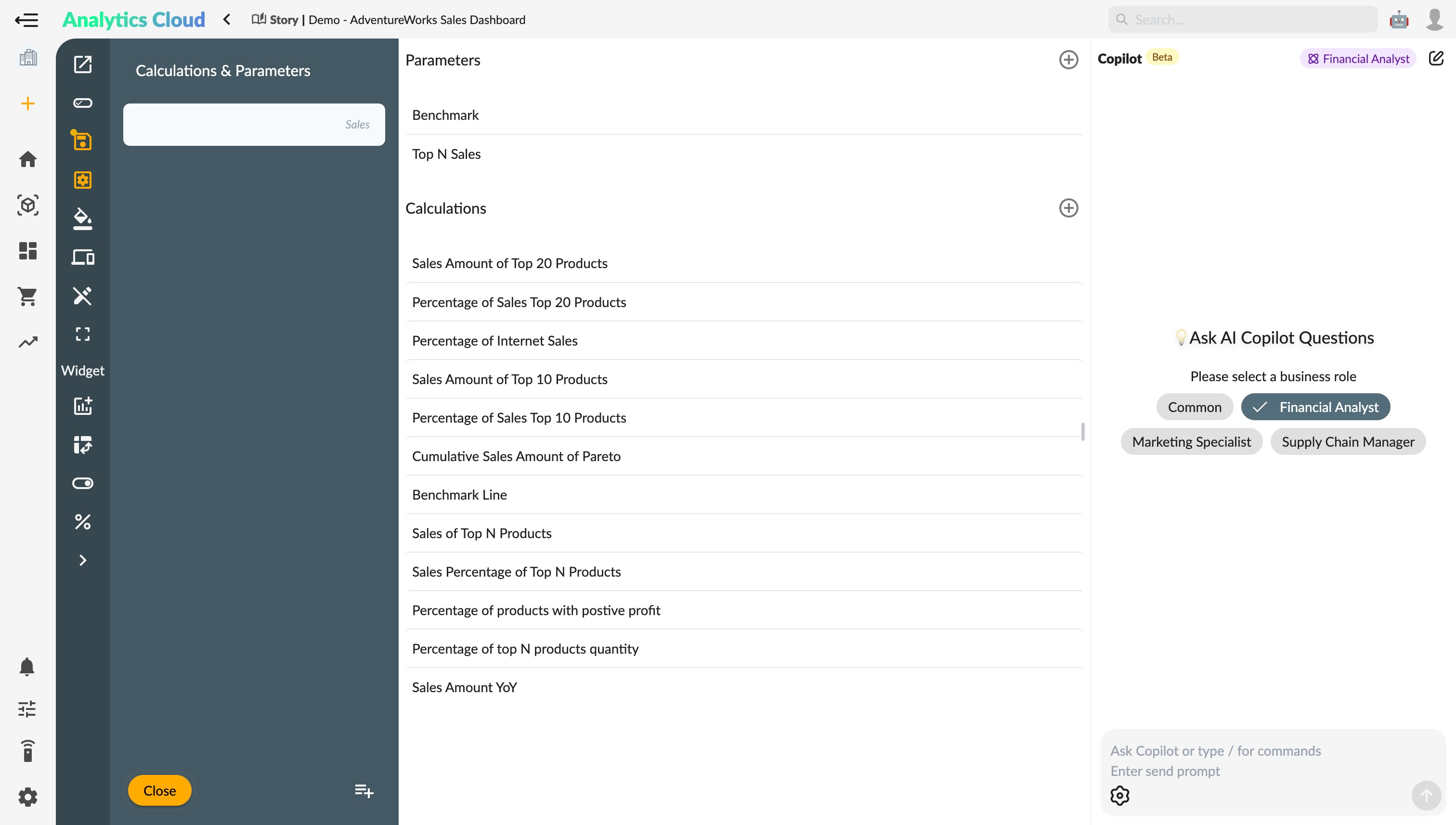Click the Percentage widget icon
Image resolution: width=1456 pixels, height=825 pixels.
click(82, 521)
